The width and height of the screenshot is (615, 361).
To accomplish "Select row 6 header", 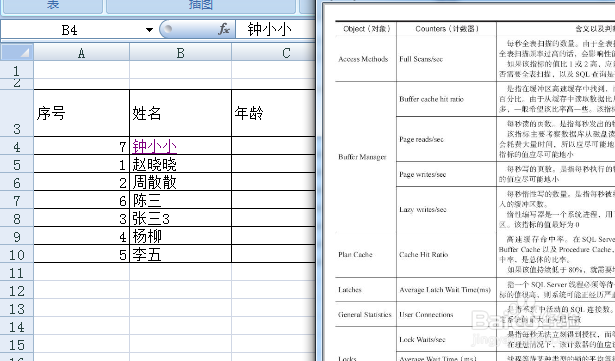I will coord(16,182).
